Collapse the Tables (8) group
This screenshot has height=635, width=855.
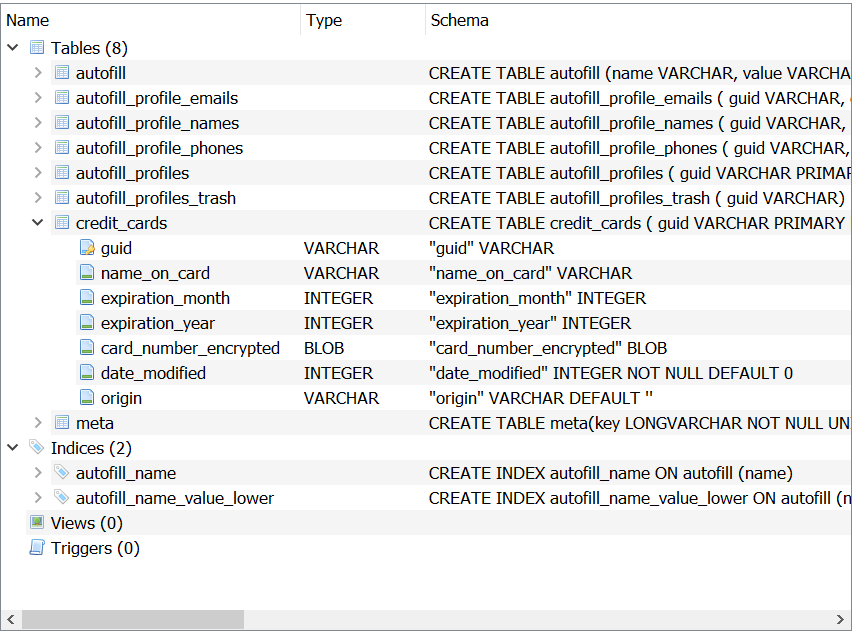pos(13,48)
